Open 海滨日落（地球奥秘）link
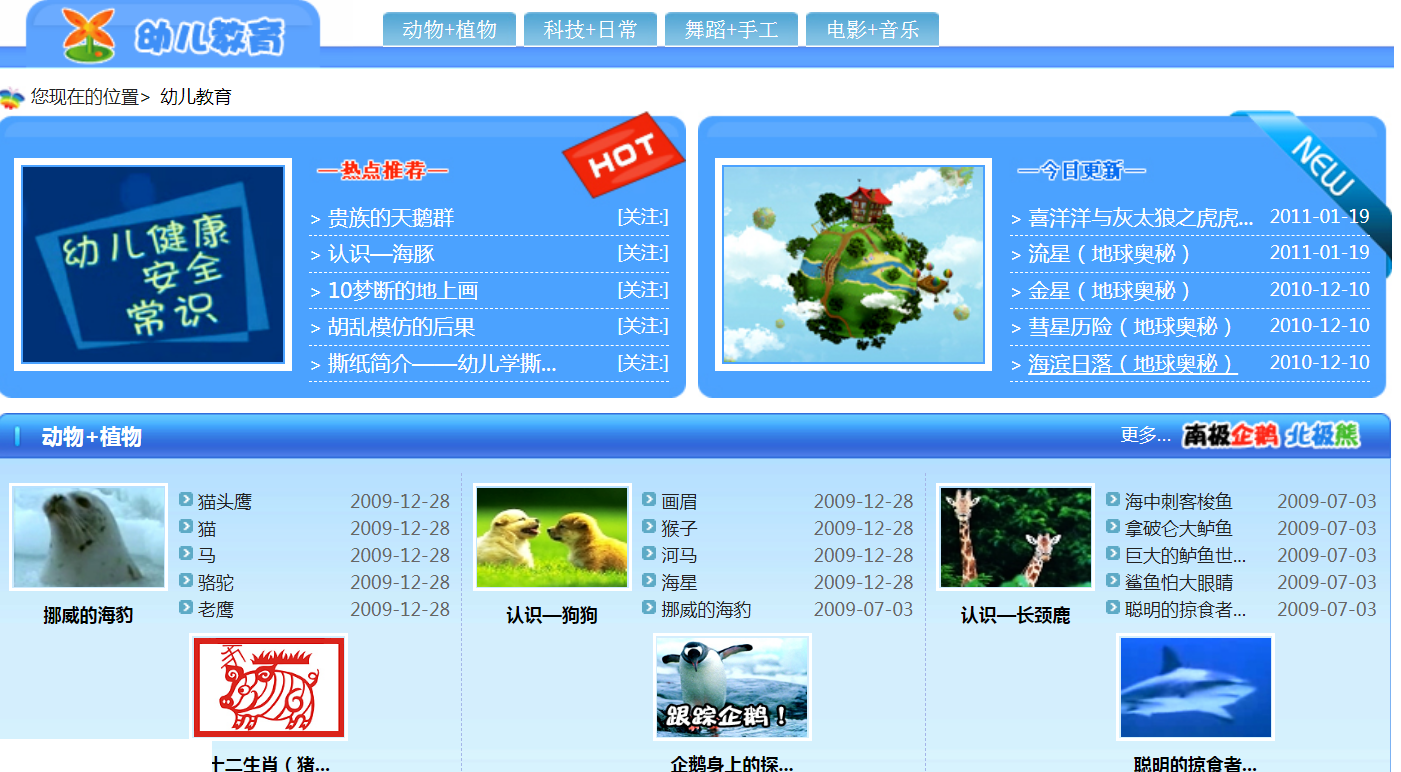 [x=1132, y=364]
